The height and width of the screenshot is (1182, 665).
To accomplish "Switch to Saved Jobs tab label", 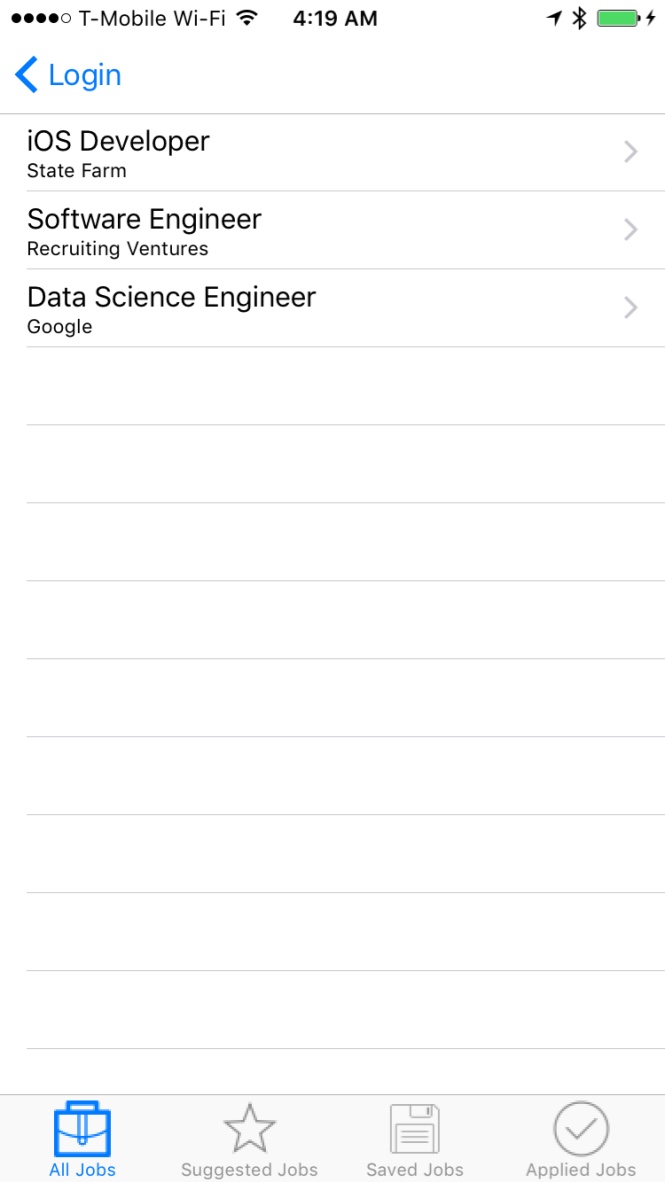I will tap(415, 1169).
